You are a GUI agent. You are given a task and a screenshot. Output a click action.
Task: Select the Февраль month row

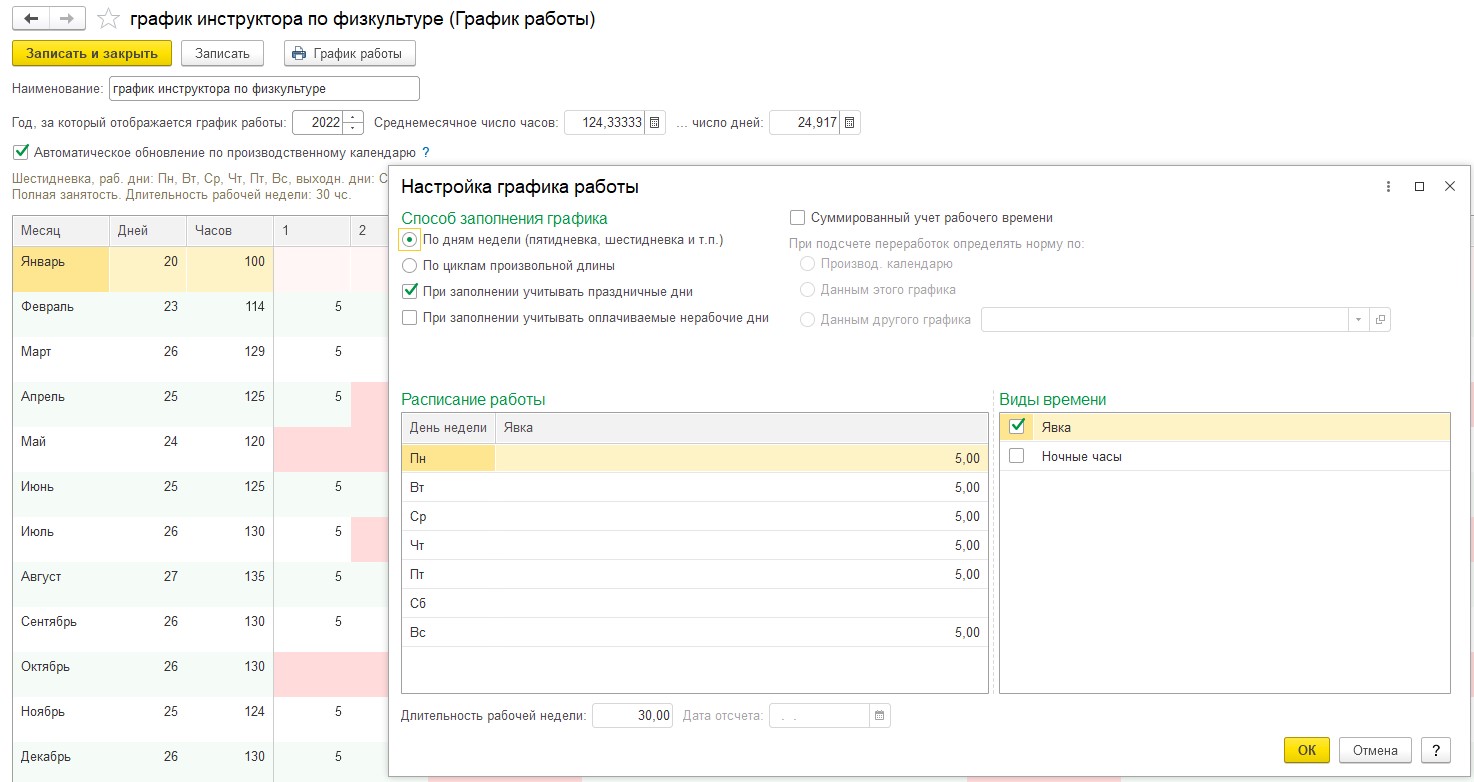pos(200,314)
